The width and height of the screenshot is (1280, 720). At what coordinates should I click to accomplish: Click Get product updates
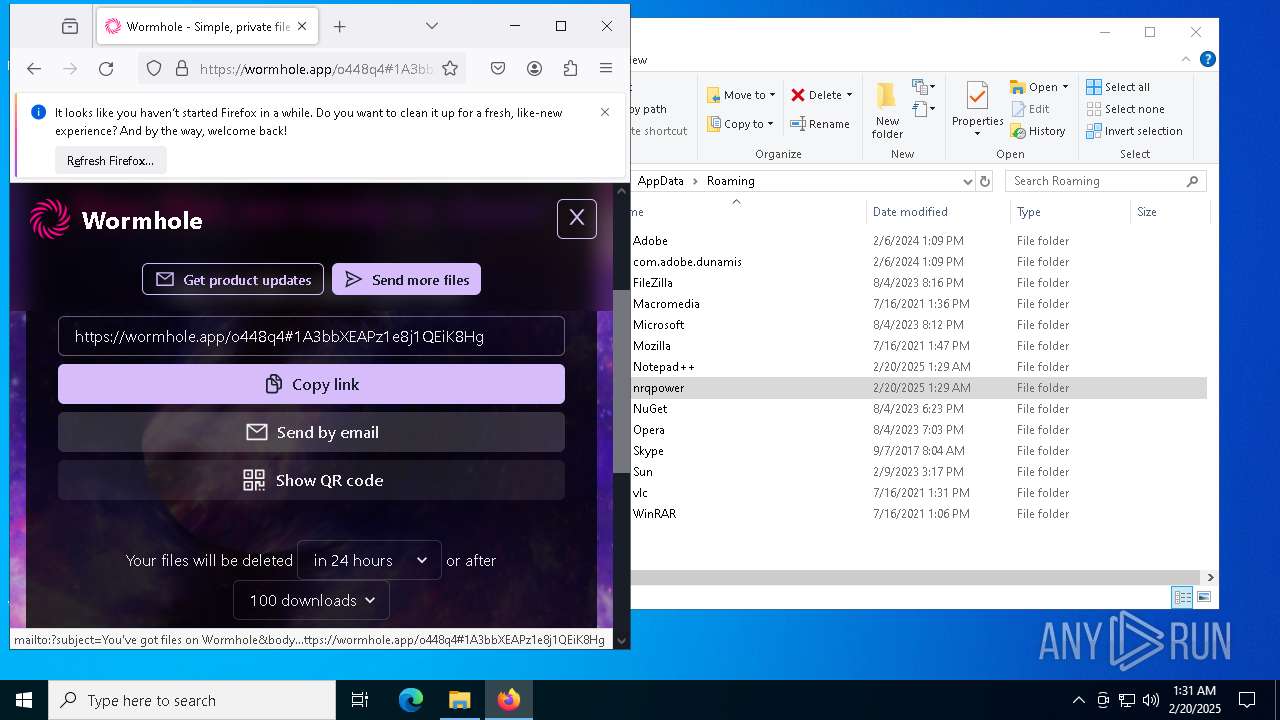pos(233,279)
